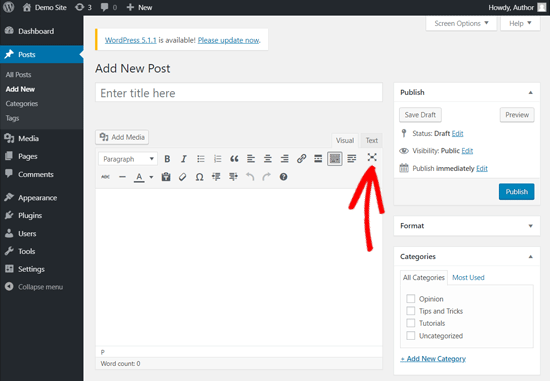Click the blue Publish button
This screenshot has width=550, height=381.
click(x=516, y=192)
